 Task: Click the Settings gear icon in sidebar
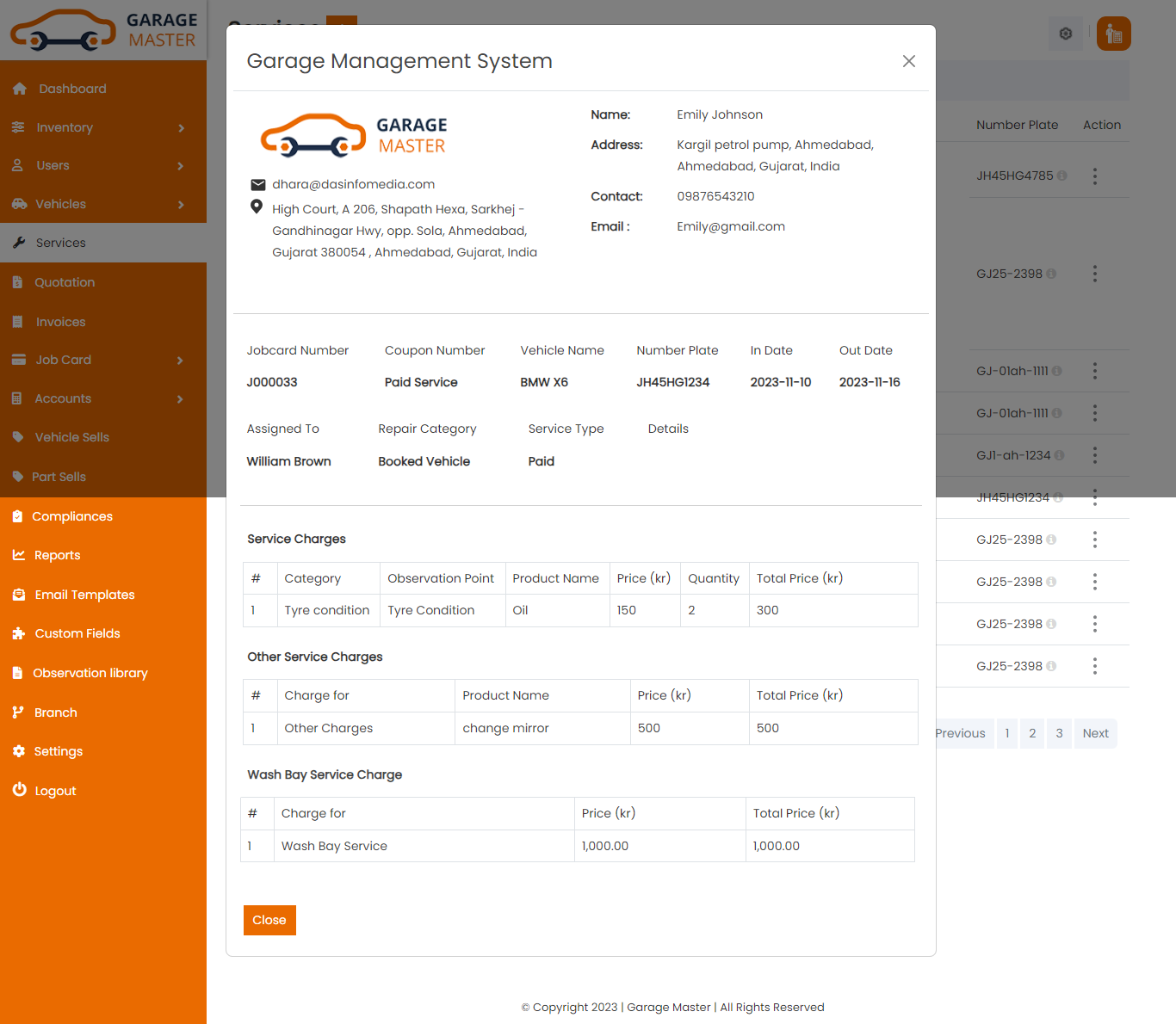click(x=19, y=751)
